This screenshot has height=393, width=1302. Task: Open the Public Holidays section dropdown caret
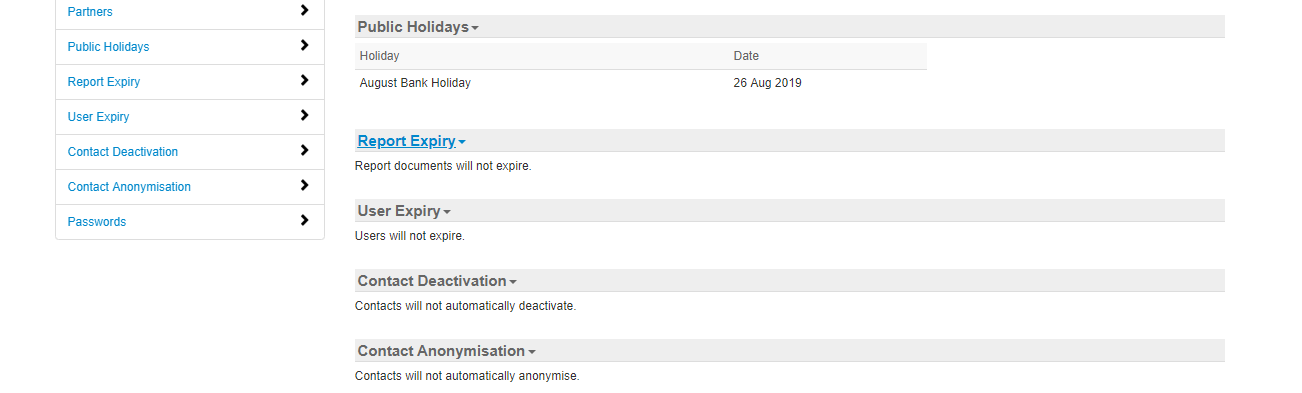[475, 28]
